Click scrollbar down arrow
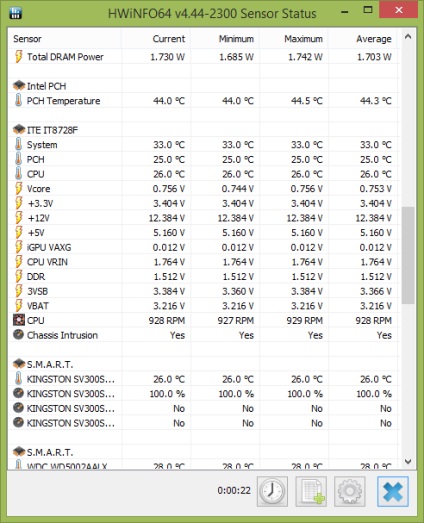This screenshot has width=424, height=523. [408, 462]
